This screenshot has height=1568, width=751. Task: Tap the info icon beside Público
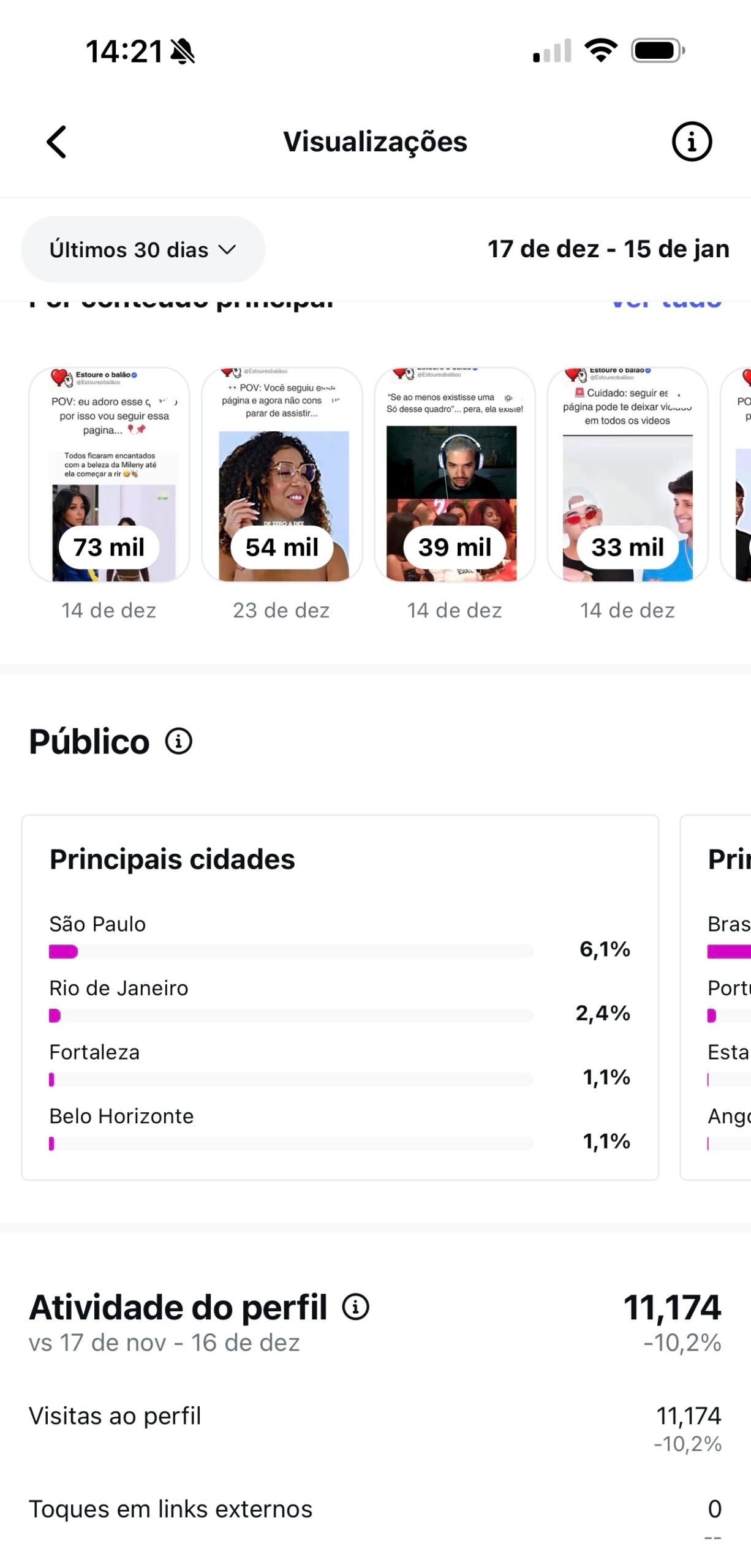(179, 741)
